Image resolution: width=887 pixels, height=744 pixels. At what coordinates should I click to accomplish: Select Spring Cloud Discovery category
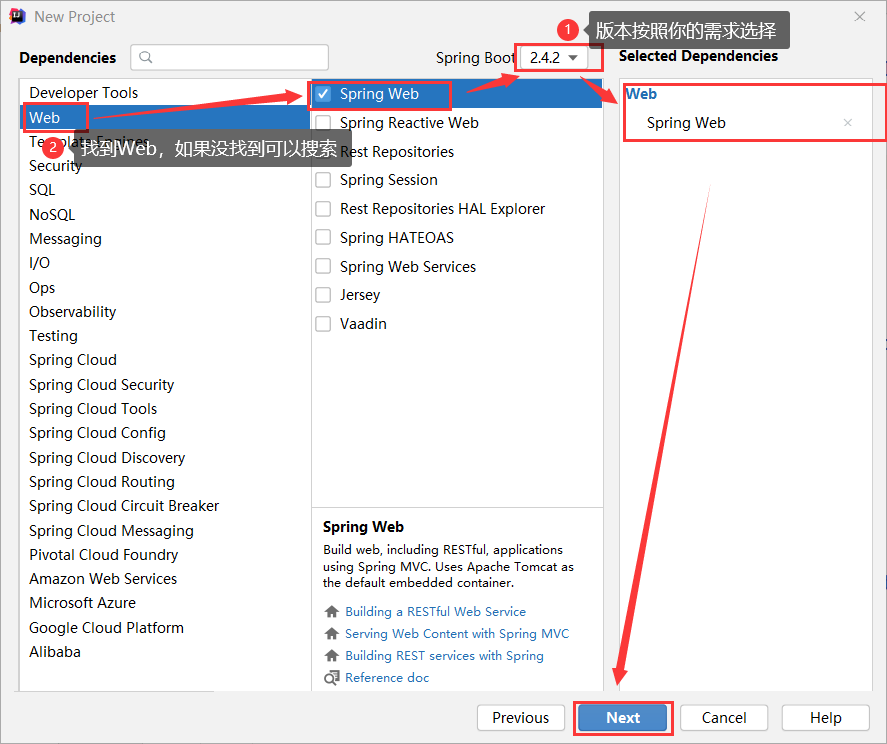107,458
